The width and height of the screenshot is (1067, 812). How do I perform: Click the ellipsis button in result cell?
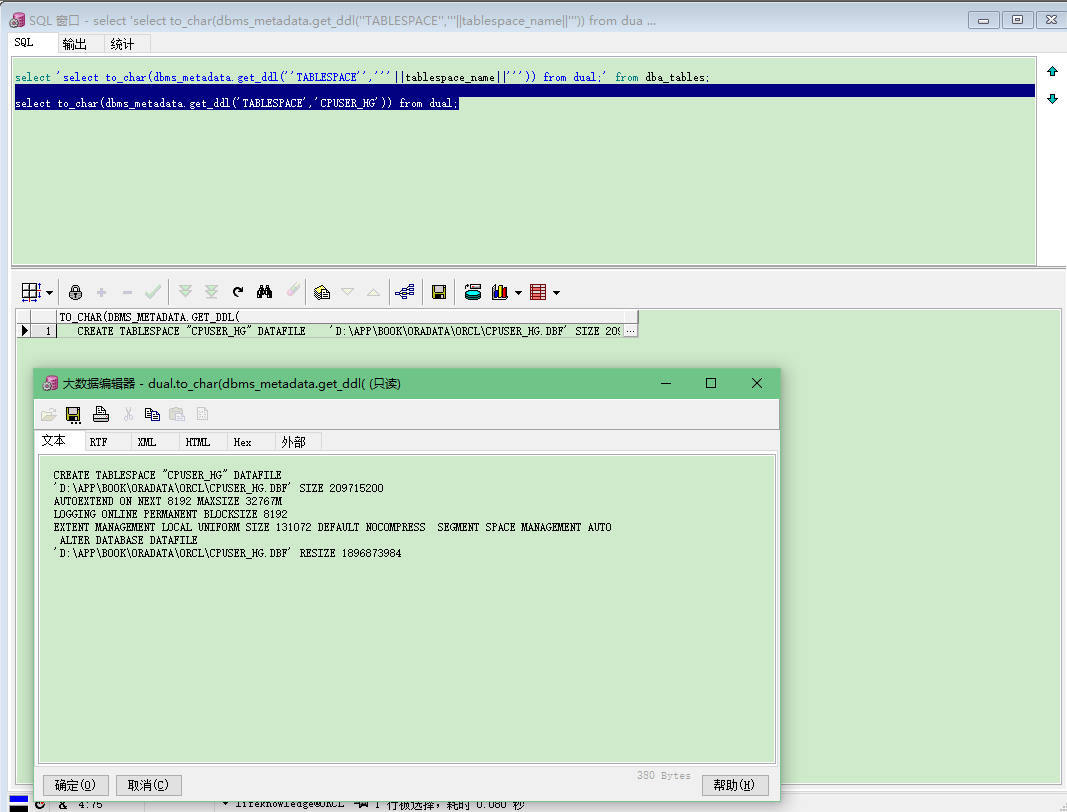631,331
